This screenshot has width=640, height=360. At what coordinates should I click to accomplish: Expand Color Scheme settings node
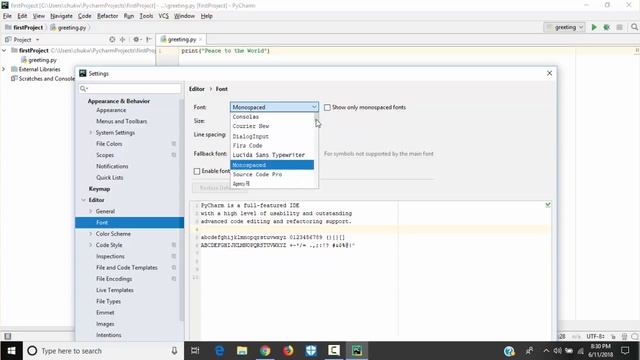tap(91, 233)
